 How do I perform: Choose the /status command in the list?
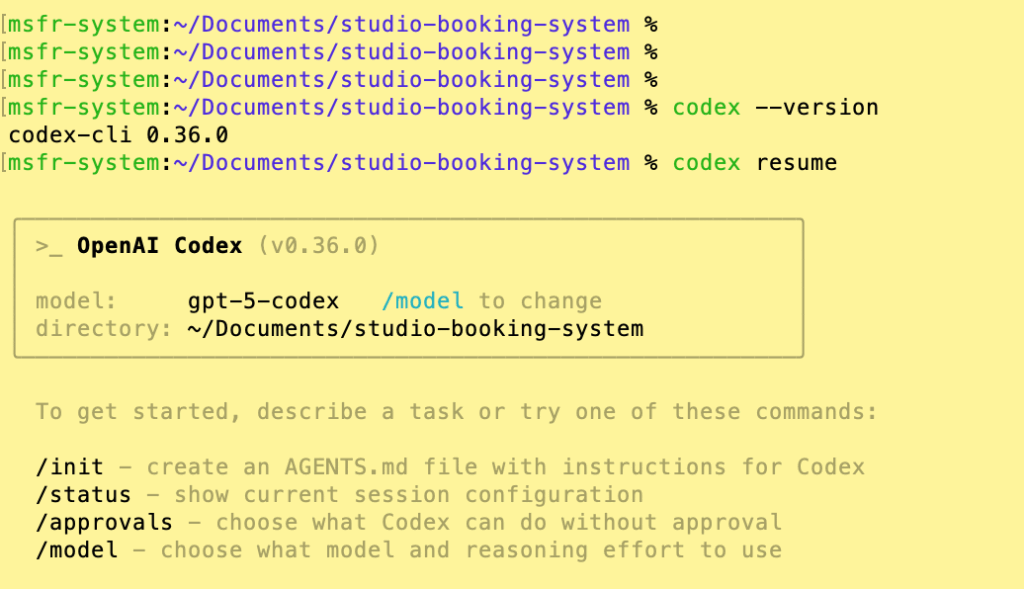83,495
